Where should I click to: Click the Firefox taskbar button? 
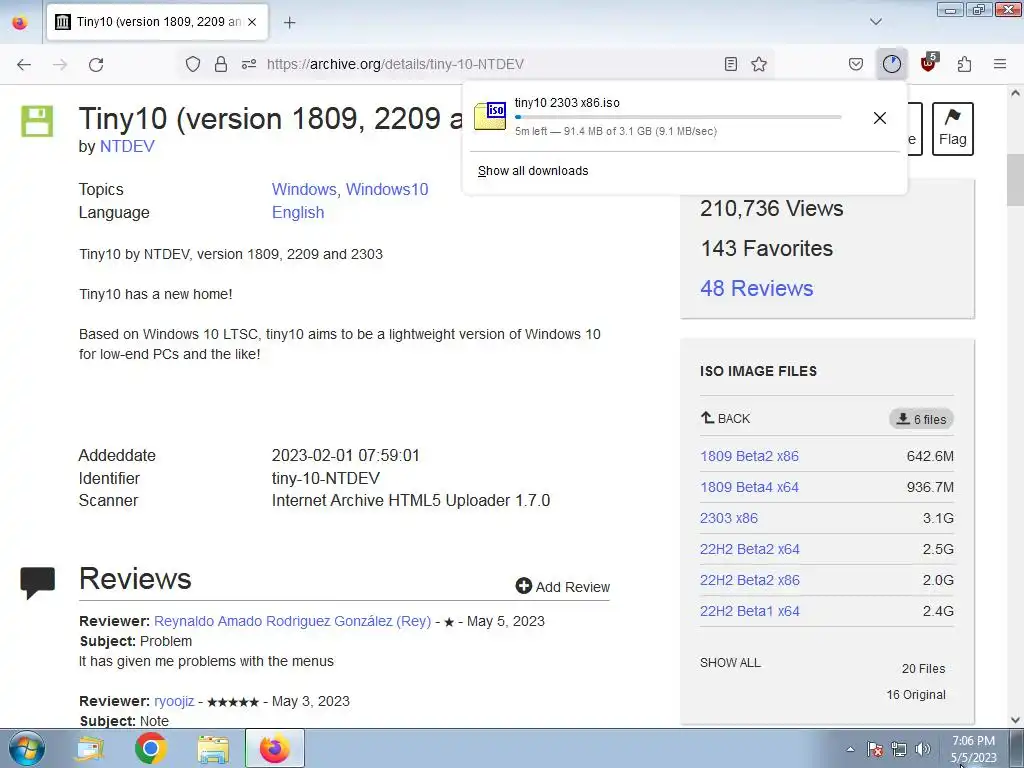(x=275, y=748)
